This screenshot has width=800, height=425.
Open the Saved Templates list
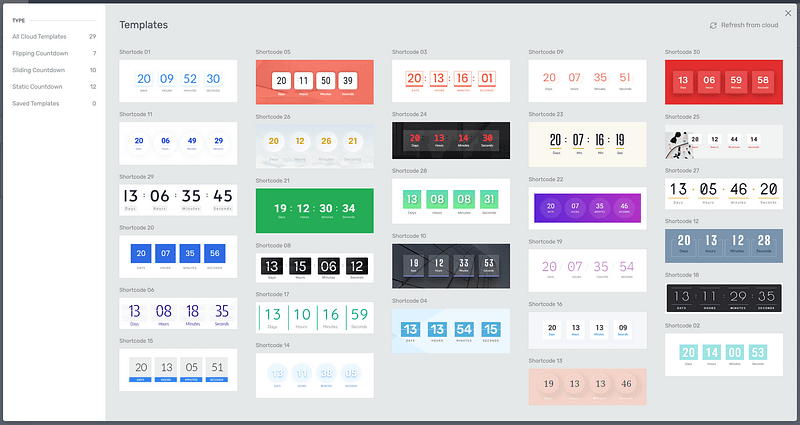click(x=34, y=103)
